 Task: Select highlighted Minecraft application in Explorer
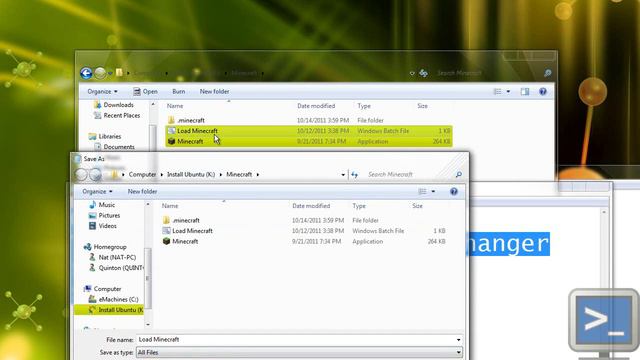click(x=309, y=142)
